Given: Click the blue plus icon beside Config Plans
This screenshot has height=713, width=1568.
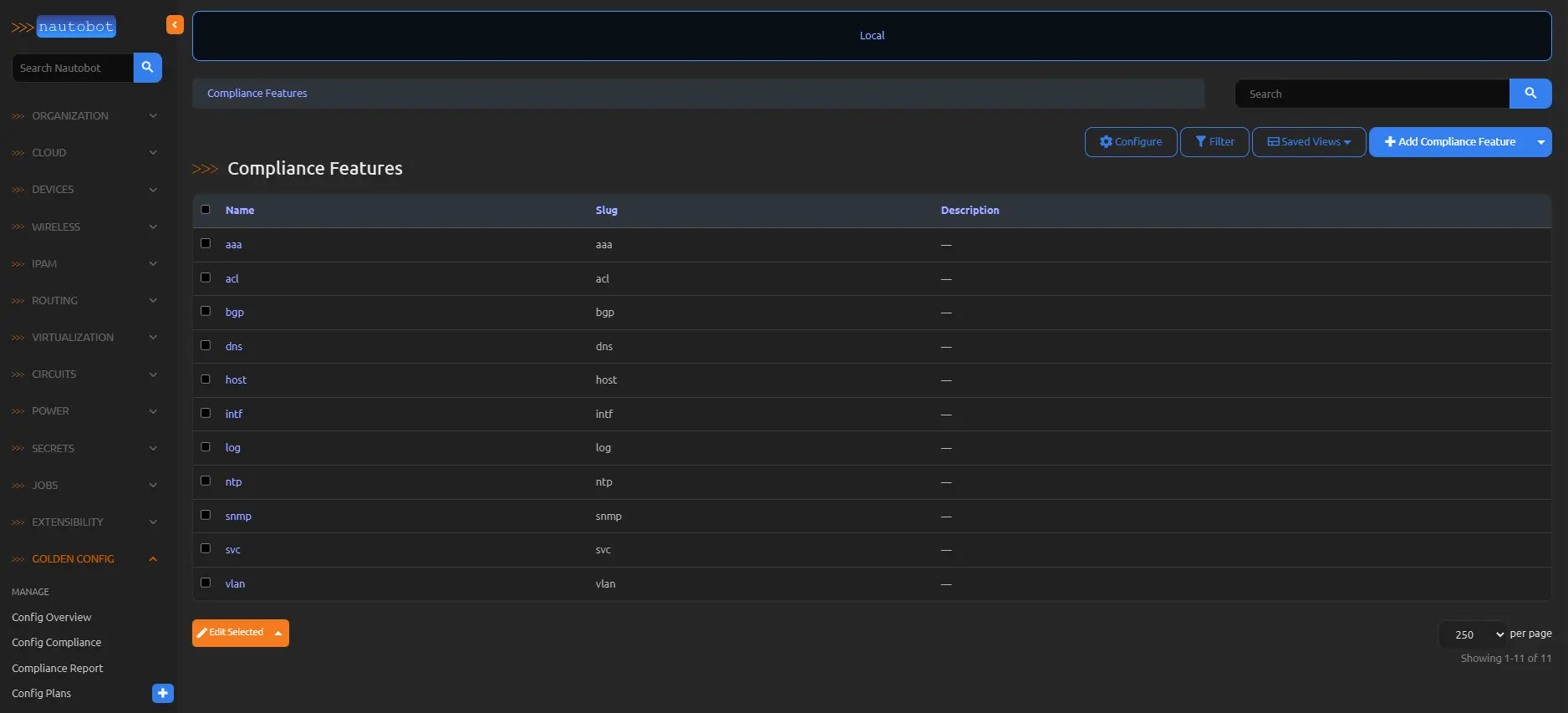Looking at the screenshot, I should [163, 693].
